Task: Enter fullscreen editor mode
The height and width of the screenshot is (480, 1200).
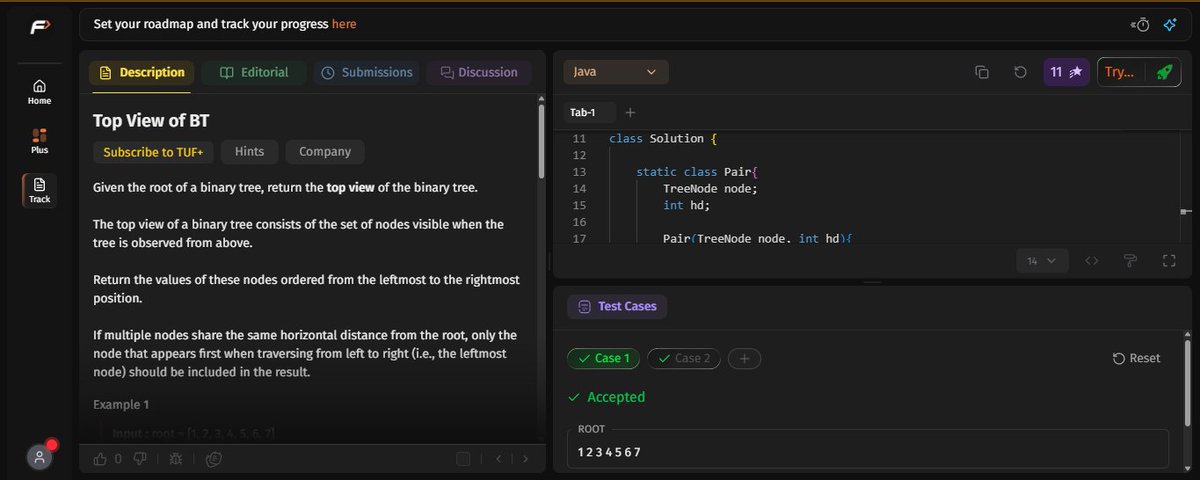Action: click(x=1168, y=261)
